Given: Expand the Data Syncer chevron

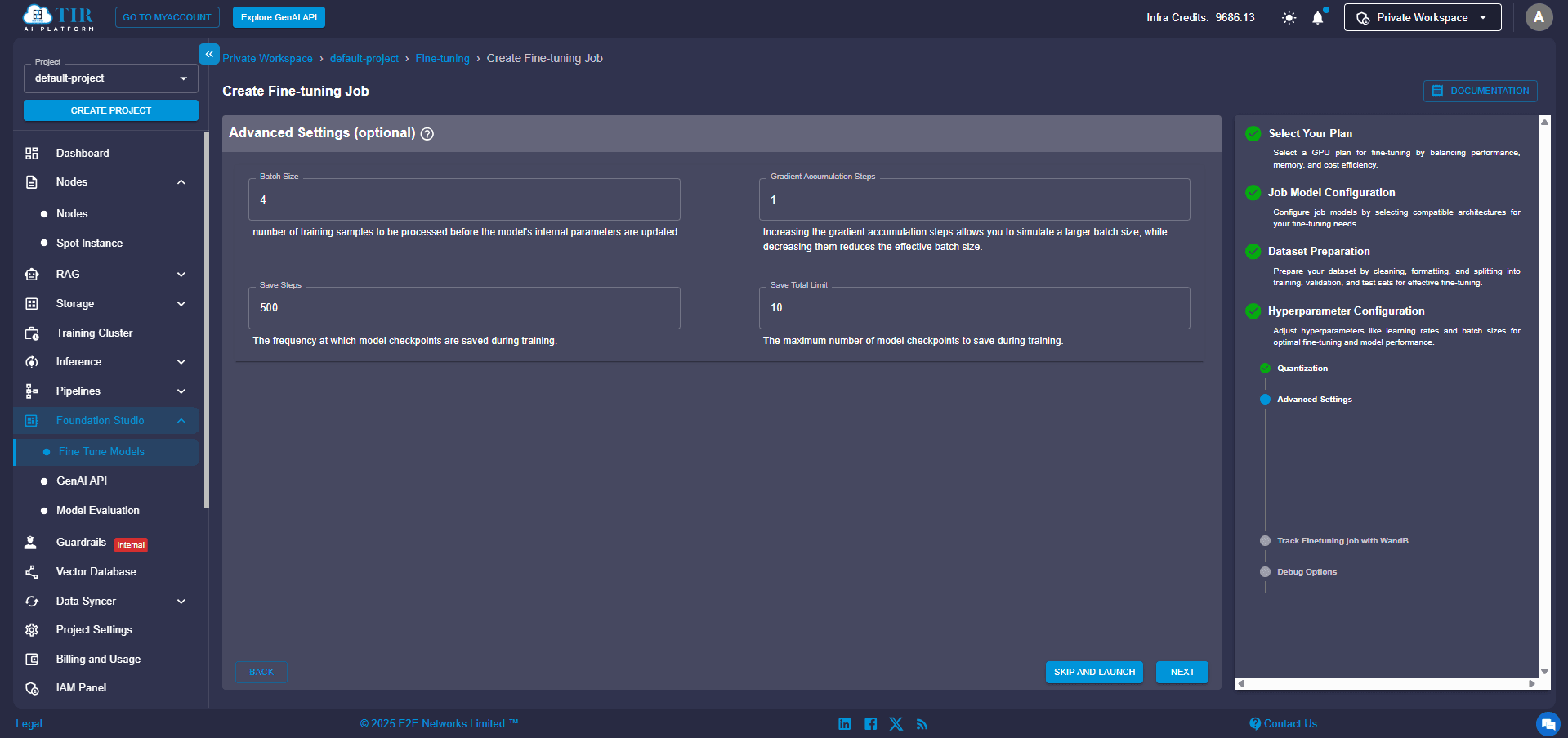Looking at the screenshot, I should tap(181, 602).
